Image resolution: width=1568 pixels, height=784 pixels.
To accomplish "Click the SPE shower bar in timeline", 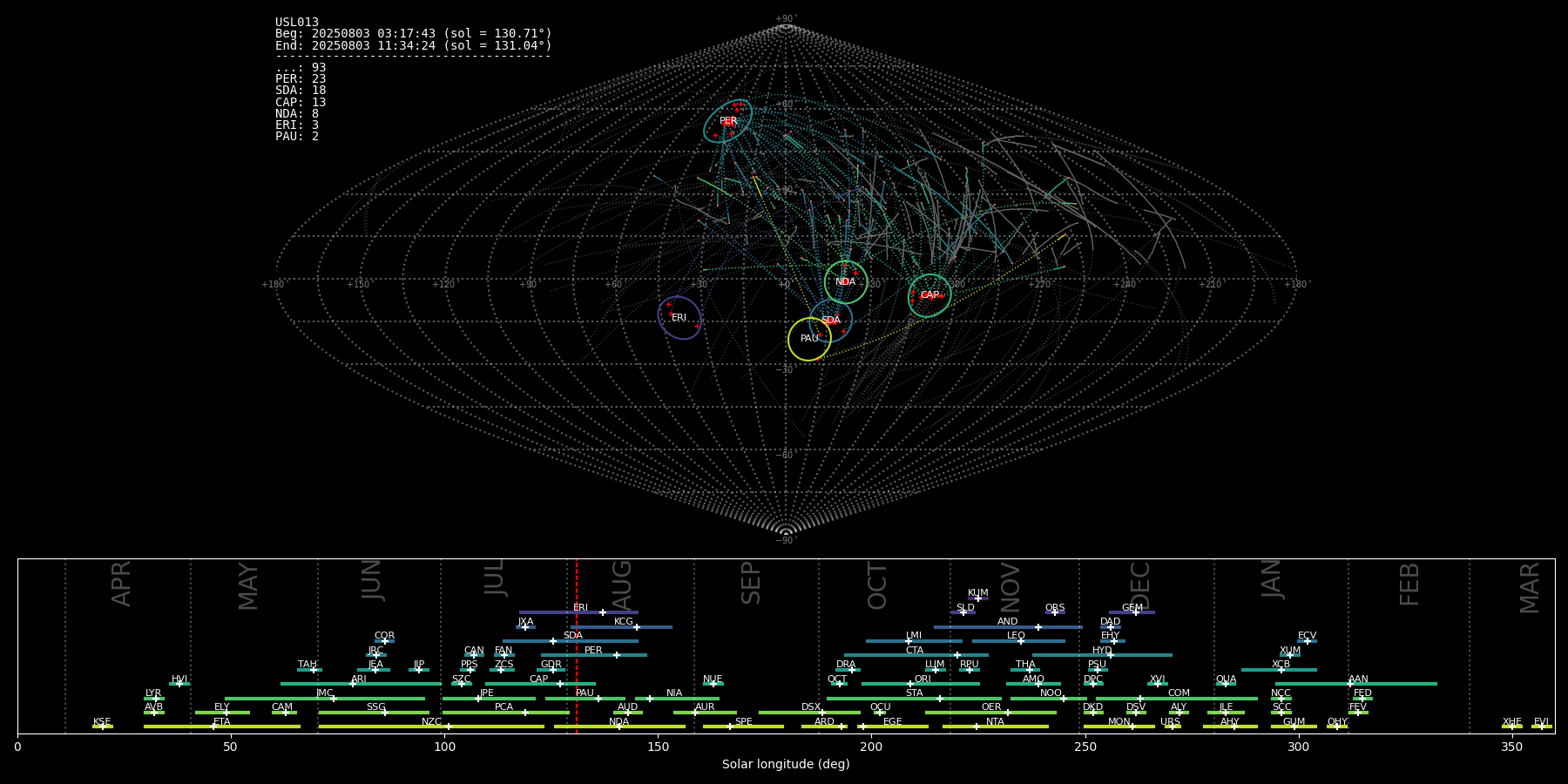I will pos(743,727).
